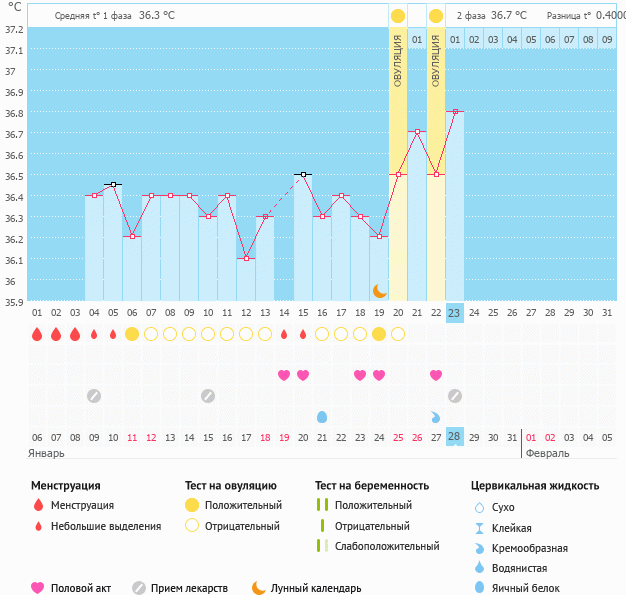626x595 pixels.
Task: Click the creamy fluid drop on day 22
Action: coord(436,416)
